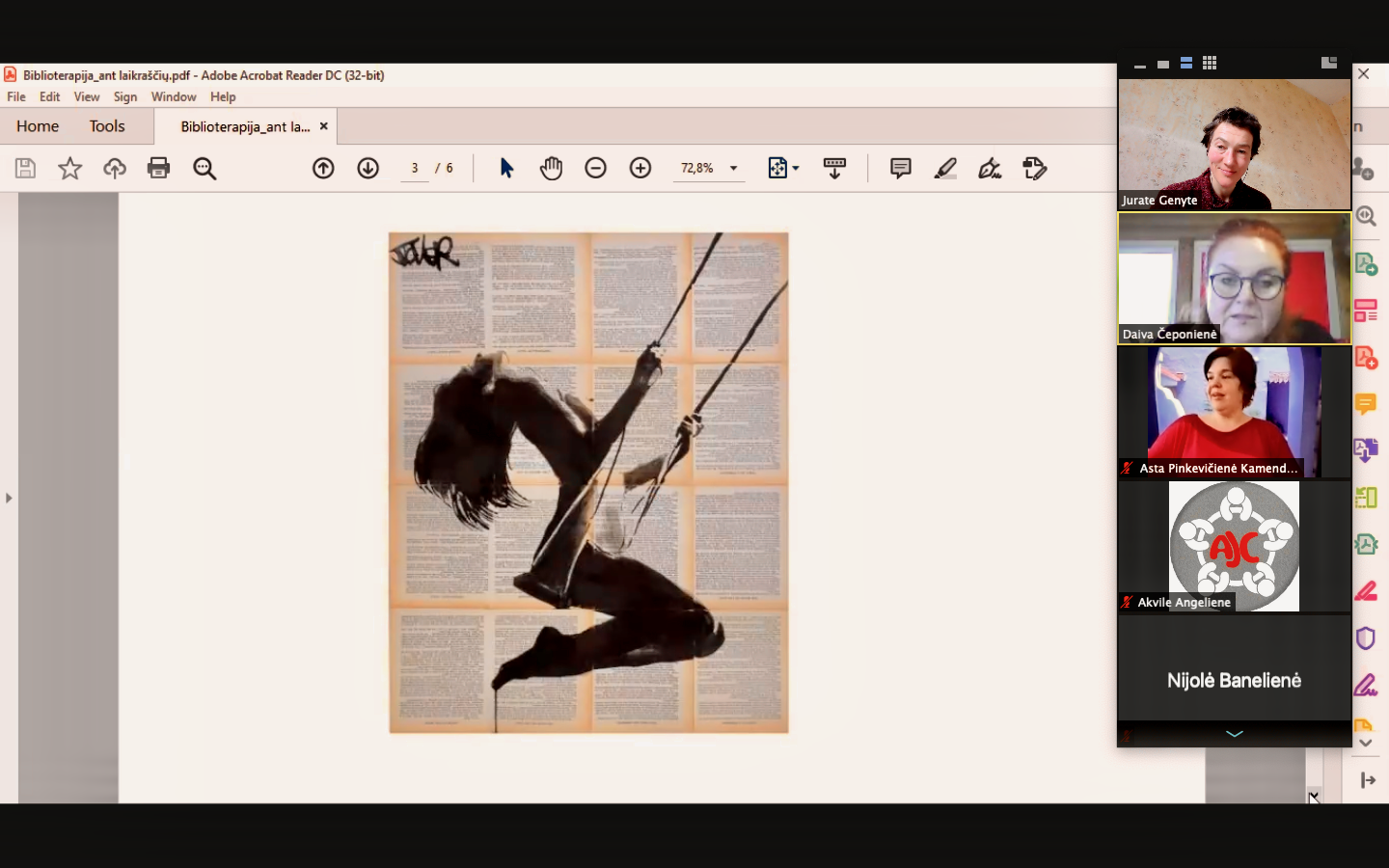Open the purple Combine Files tool icon
Viewport: 1389px width, 868px height.
[x=1366, y=450]
